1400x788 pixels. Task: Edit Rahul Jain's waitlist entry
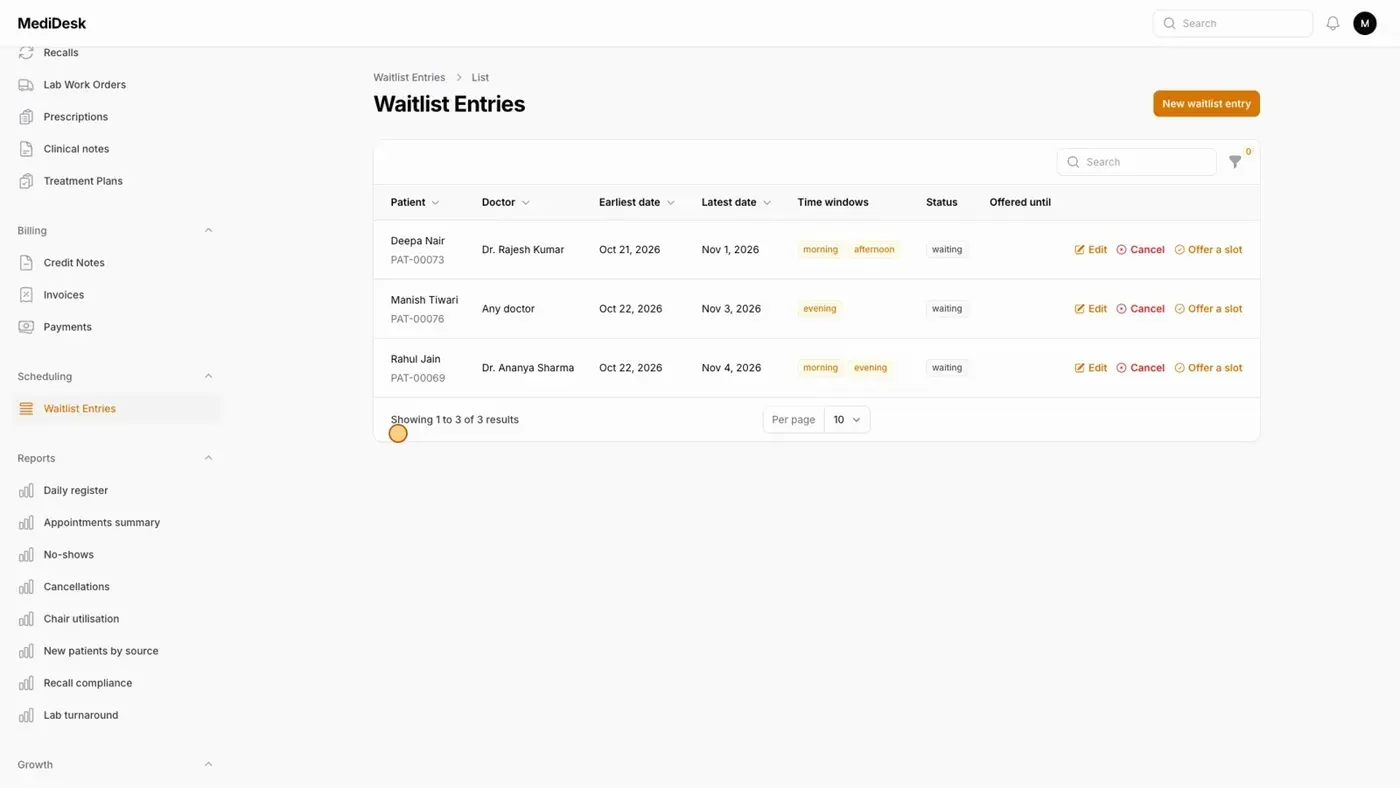coord(1091,368)
